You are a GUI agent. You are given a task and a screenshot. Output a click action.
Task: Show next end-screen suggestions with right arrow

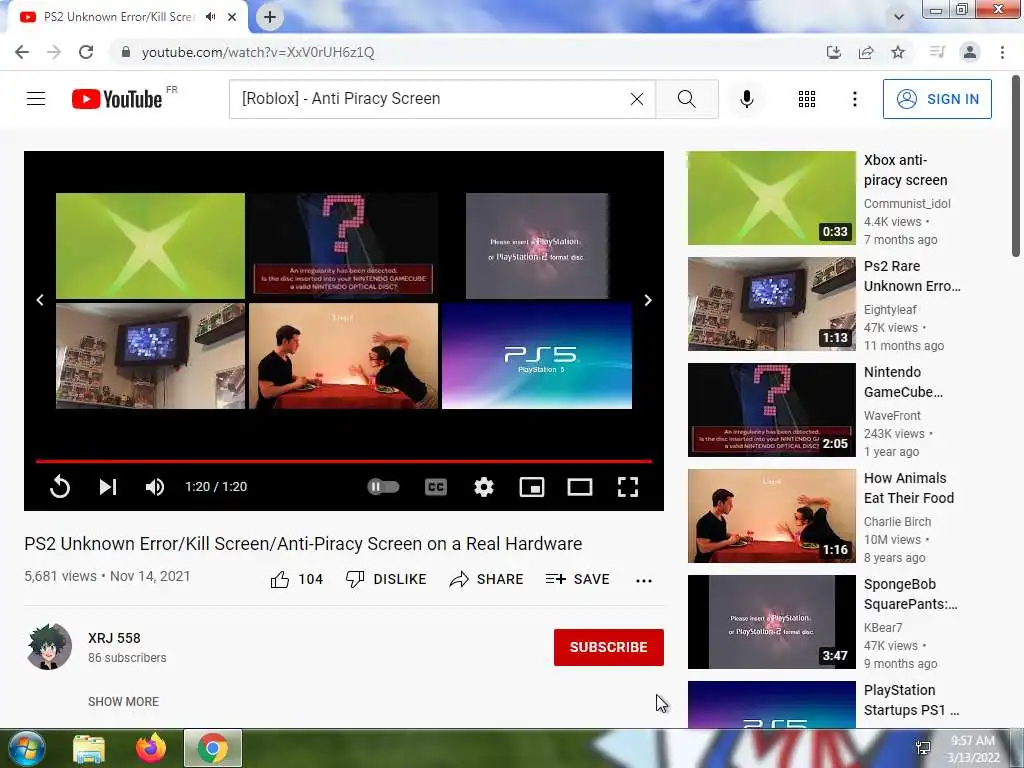[x=648, y=300]
